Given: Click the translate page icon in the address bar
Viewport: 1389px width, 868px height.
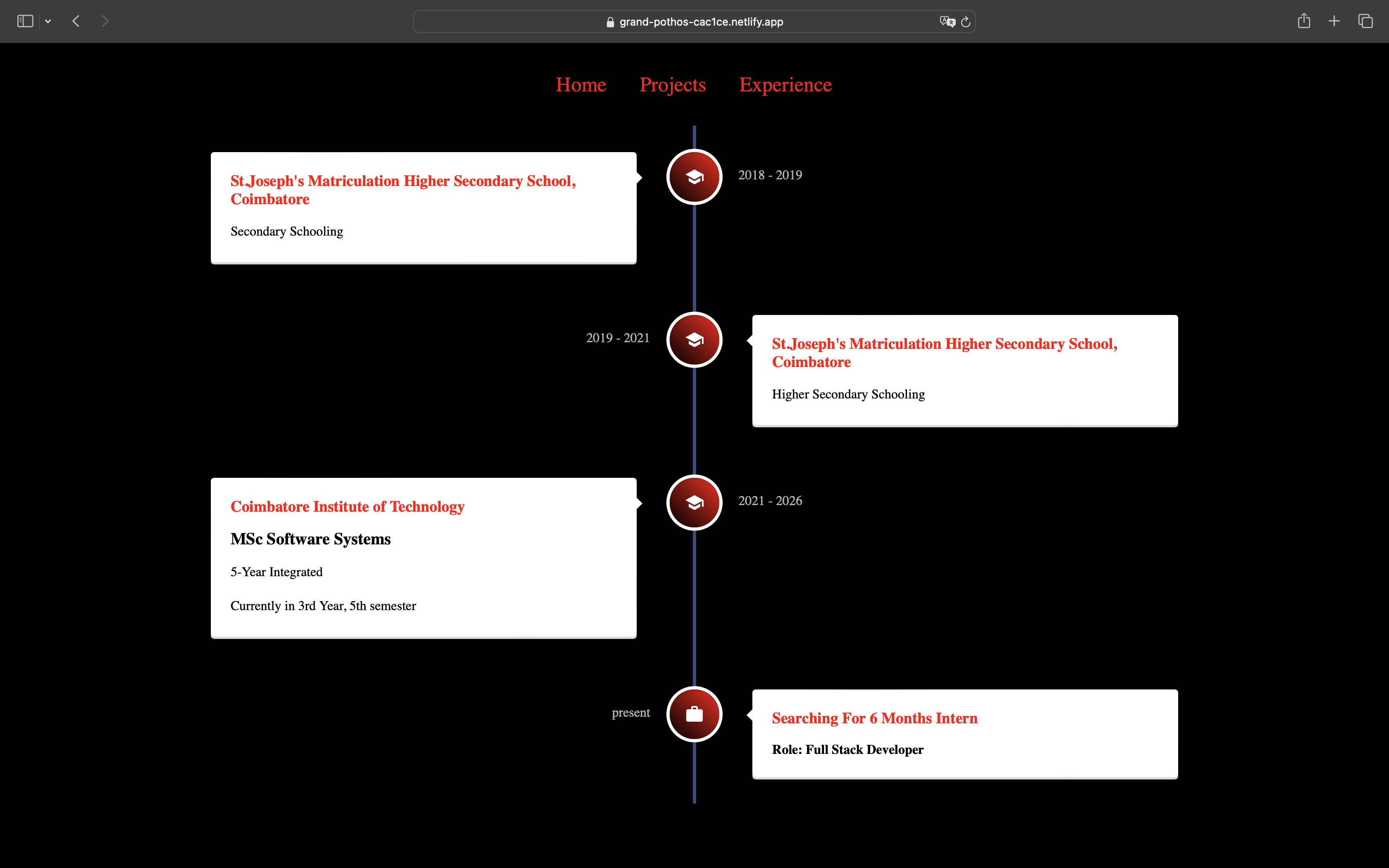Looking at the screenshot, I should tap(947, 21).
